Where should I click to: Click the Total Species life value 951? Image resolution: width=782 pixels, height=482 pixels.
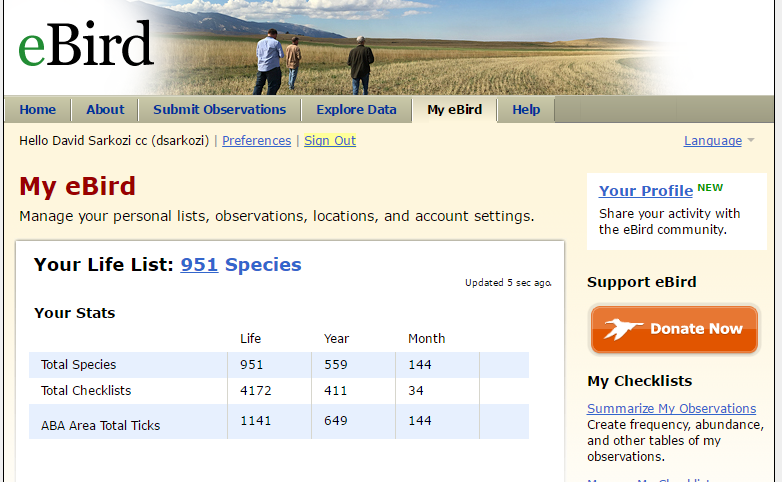click(251, 365)
